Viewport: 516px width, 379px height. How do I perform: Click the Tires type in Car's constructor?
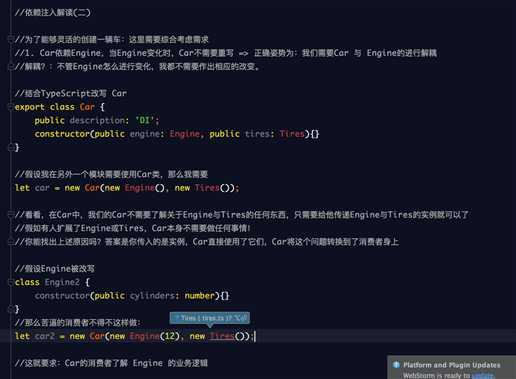pyautogui.click(x=292, y=134)
